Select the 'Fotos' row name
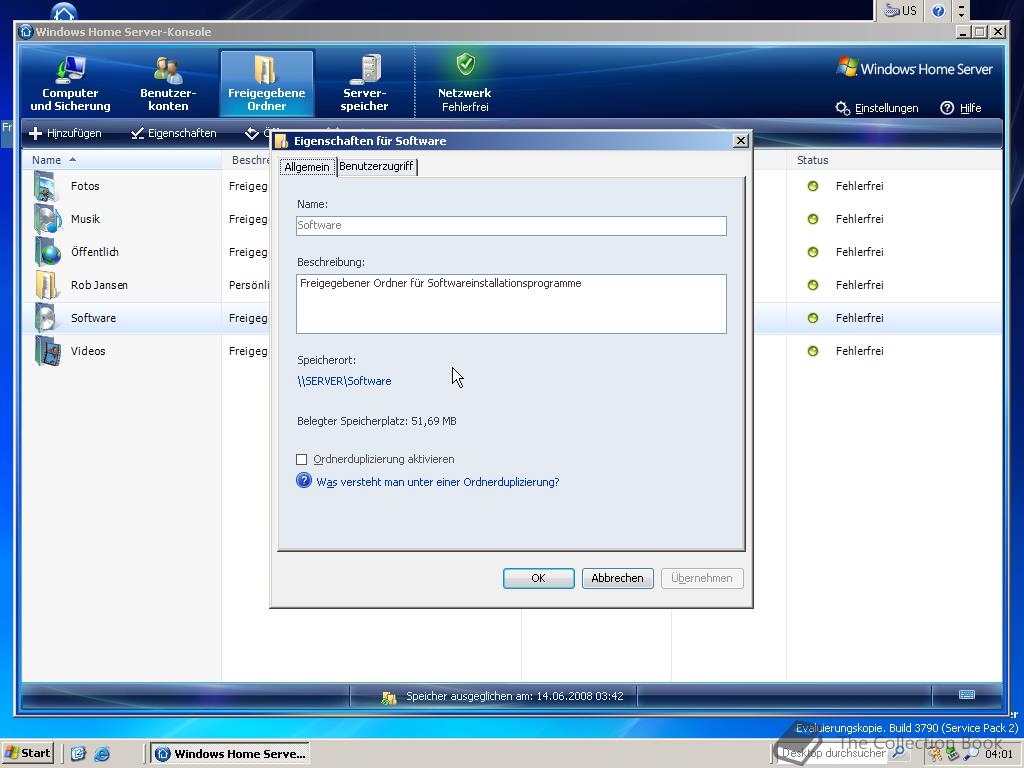Viewport: 1024px width, 768px height. click(x=85, y=186)
